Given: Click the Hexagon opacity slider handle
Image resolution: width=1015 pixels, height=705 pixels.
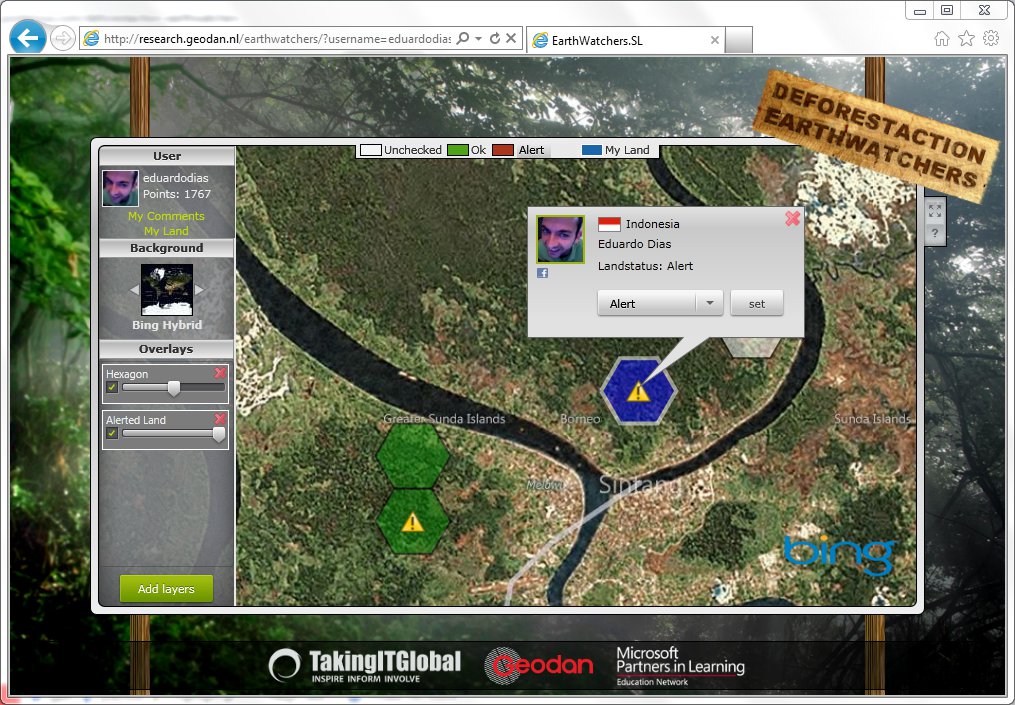Looking at the screenshot, I should [x=174, y=388].
